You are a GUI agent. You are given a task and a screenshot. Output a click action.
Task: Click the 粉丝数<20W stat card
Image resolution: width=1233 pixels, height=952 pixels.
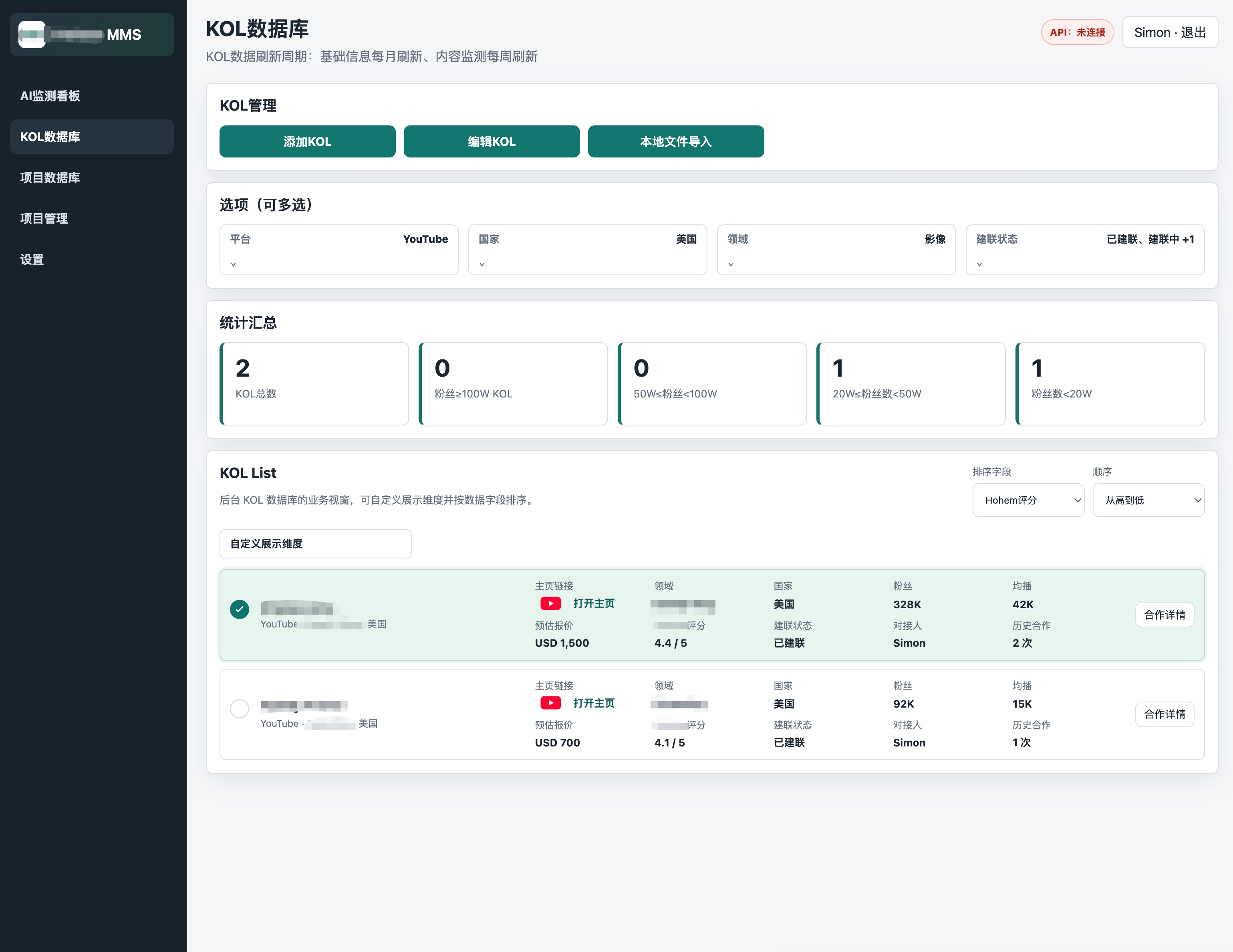(x=1110, y=384)
